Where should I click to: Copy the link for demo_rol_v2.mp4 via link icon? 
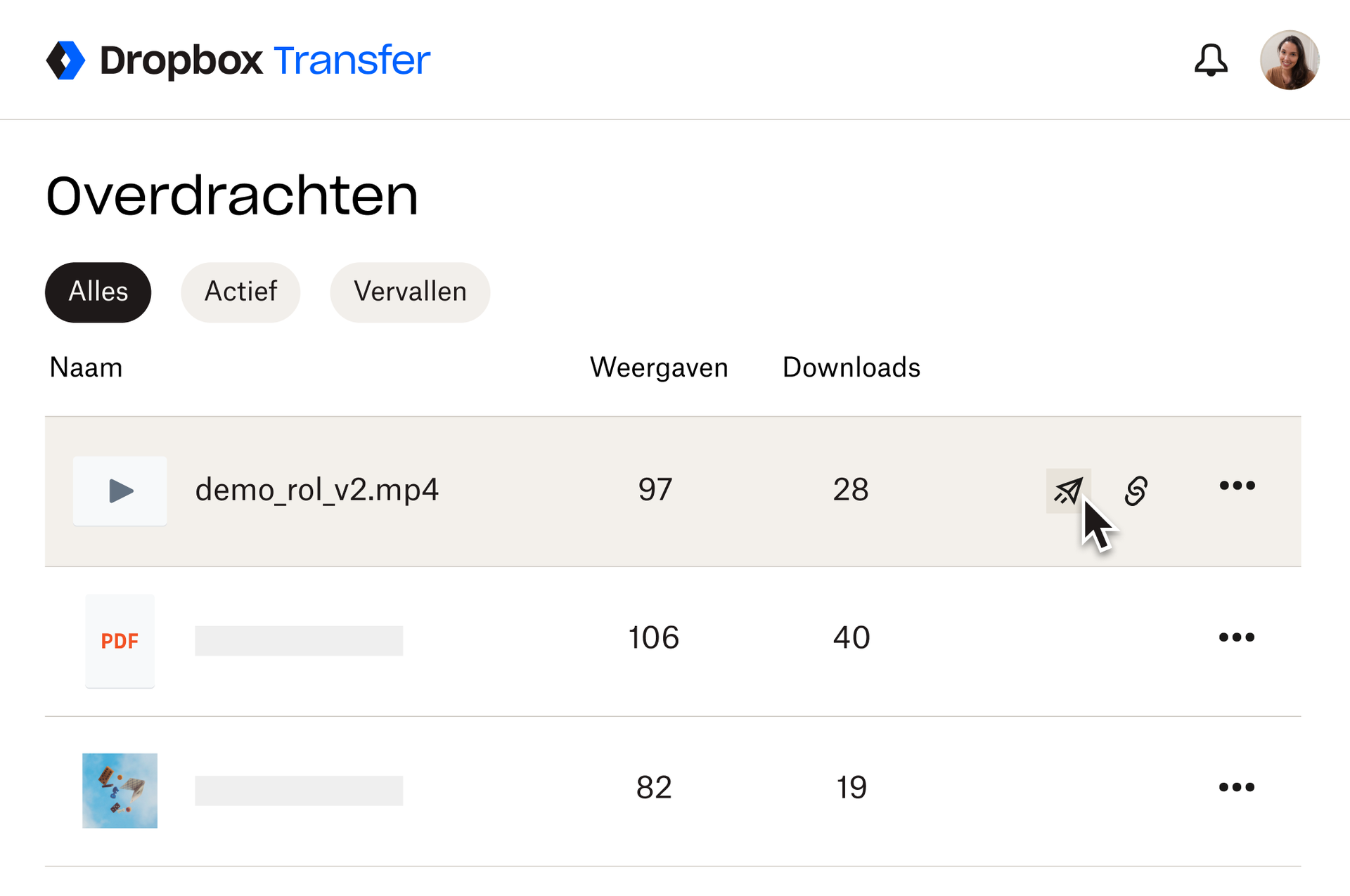point(1136,491)
